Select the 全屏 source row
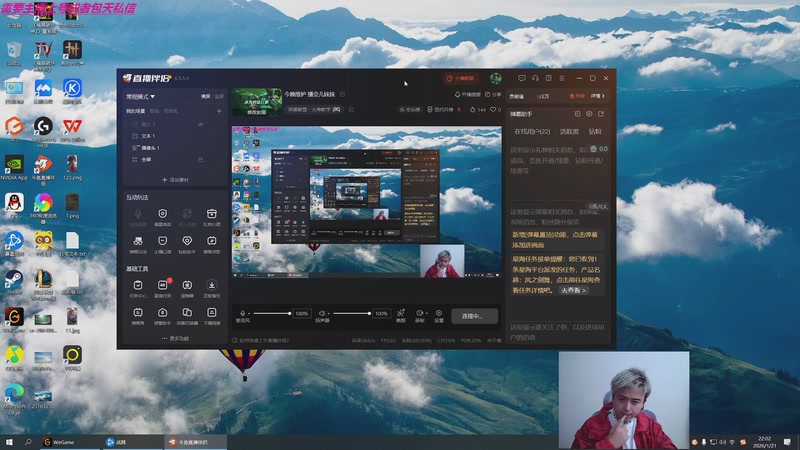 (173, 160)
